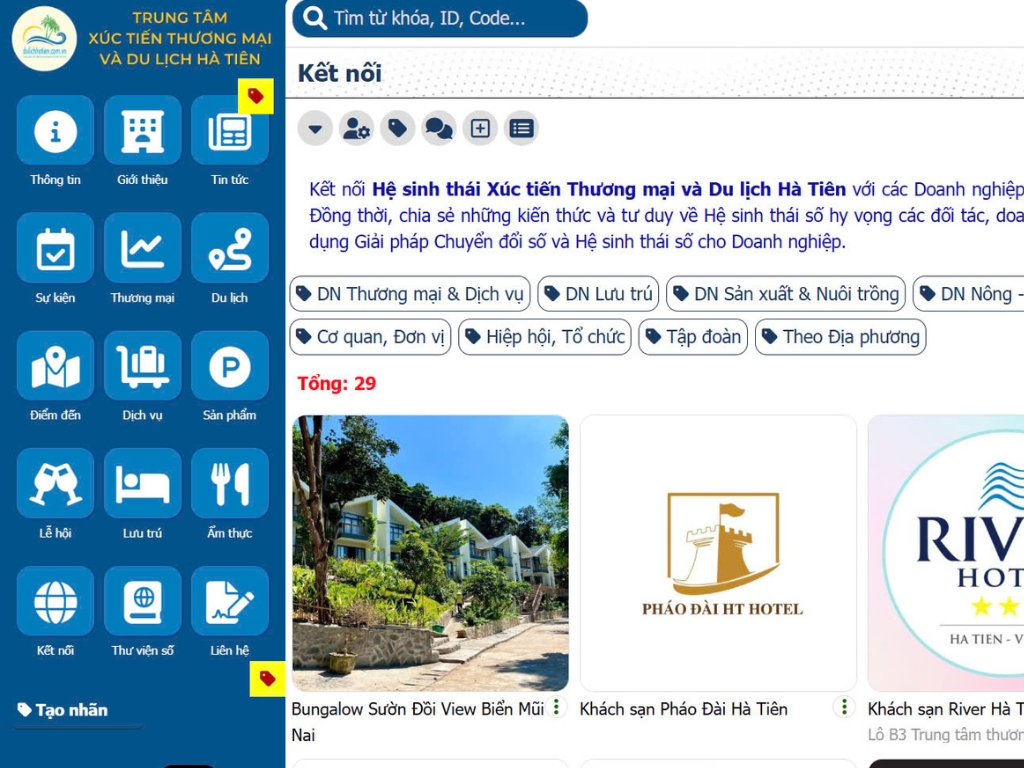Viewport: 1024px width, 768px height.
Task: Open Tin tức news section
Action: pyautogui.click(x=229, y=131)
